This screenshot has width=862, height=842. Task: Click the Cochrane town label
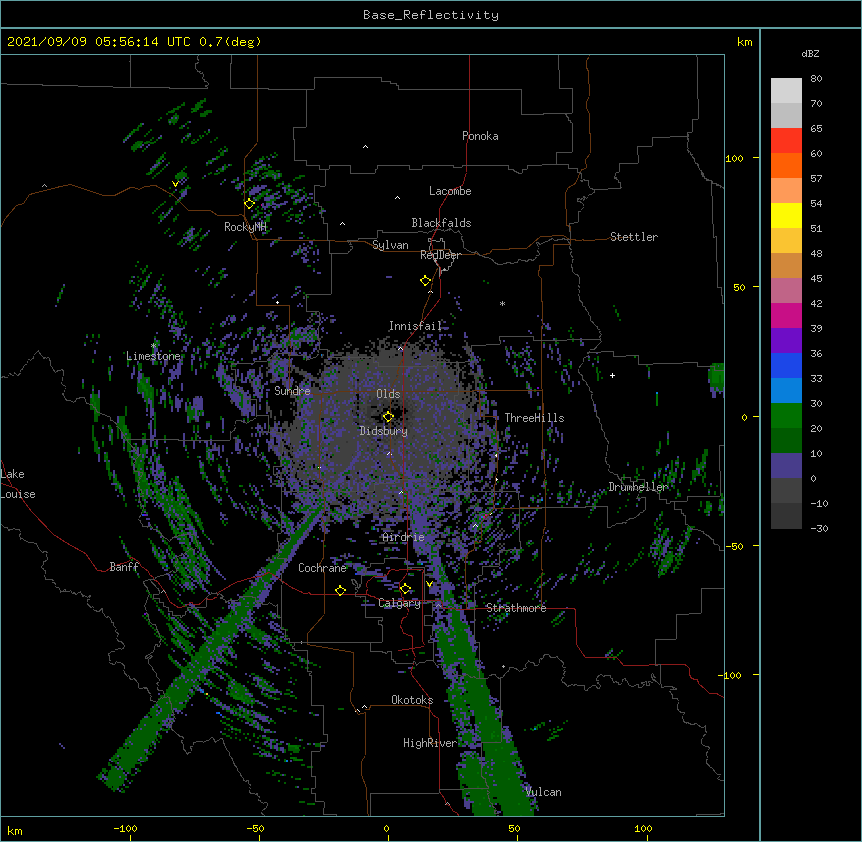pos(322,568)
